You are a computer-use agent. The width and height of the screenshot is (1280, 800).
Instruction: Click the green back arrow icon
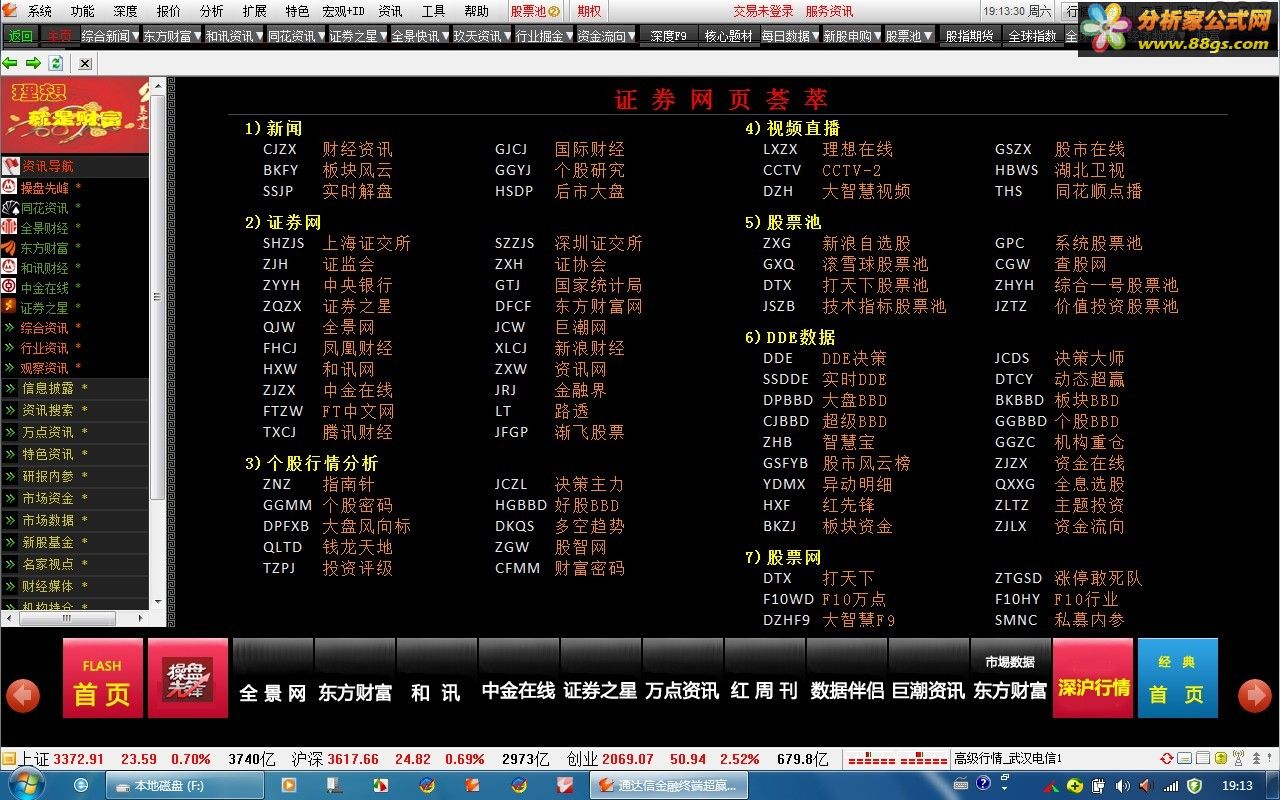(x=11, y=63)
